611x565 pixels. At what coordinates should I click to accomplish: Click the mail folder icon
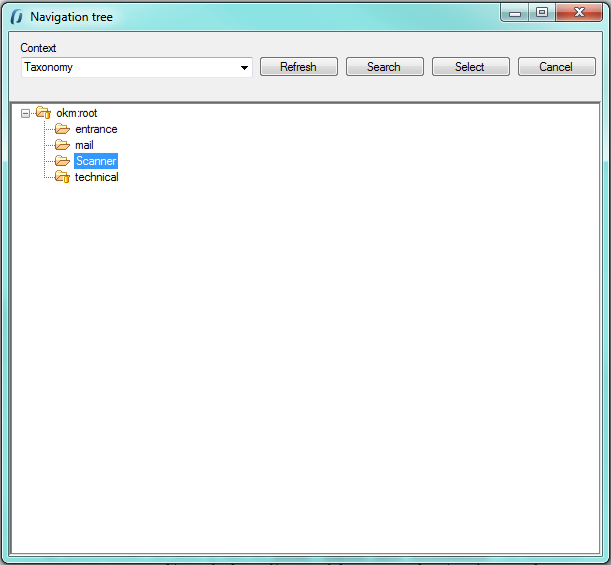click(62, 145)
